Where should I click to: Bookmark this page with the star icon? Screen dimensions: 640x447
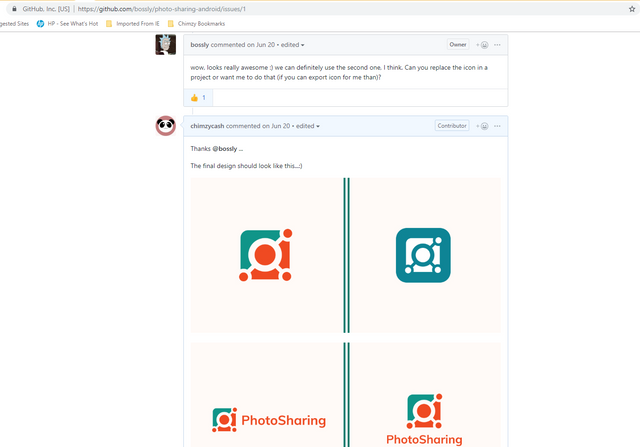[x=632, y=9]
